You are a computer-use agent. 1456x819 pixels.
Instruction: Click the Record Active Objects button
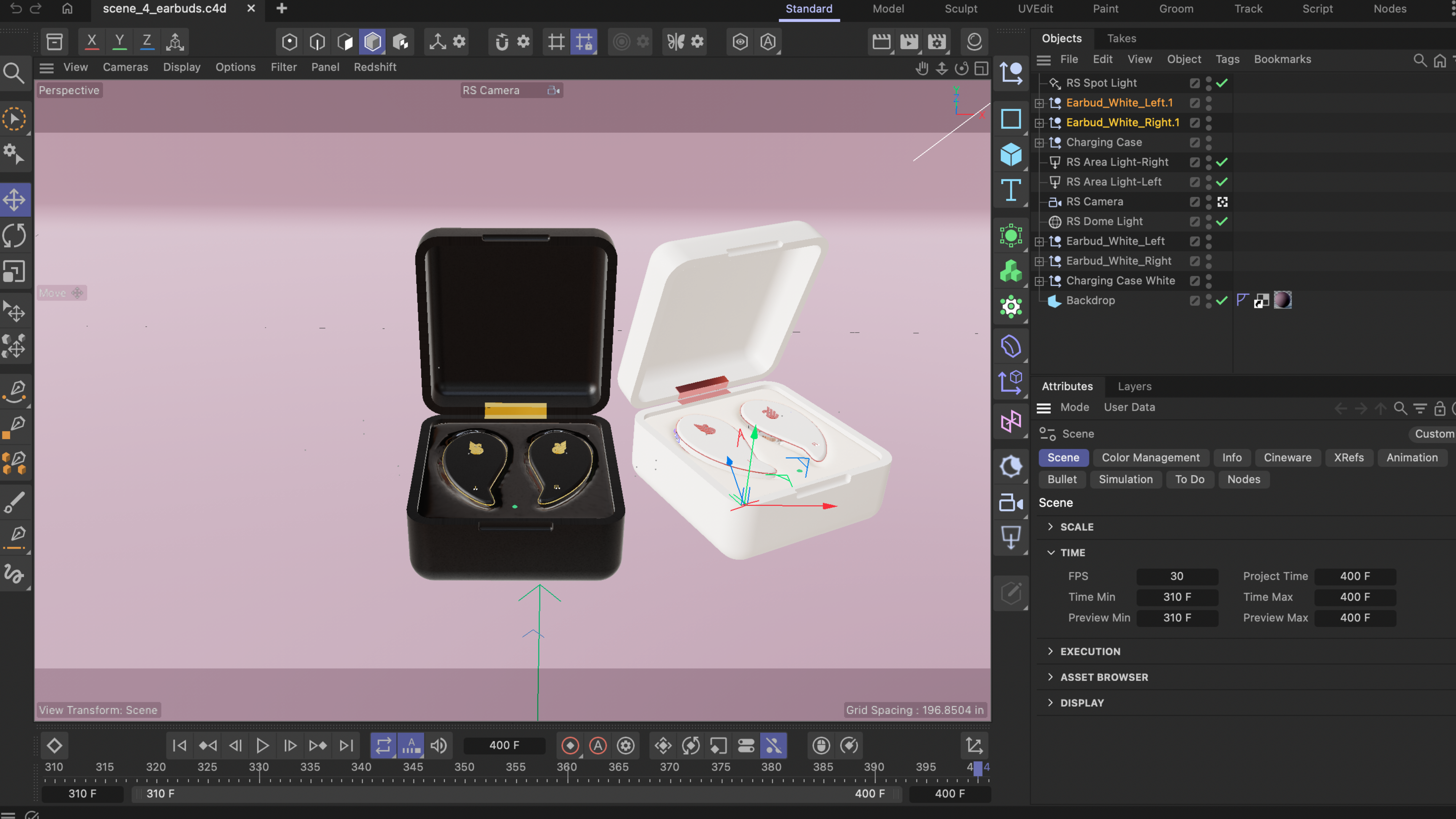click(570, 745)
